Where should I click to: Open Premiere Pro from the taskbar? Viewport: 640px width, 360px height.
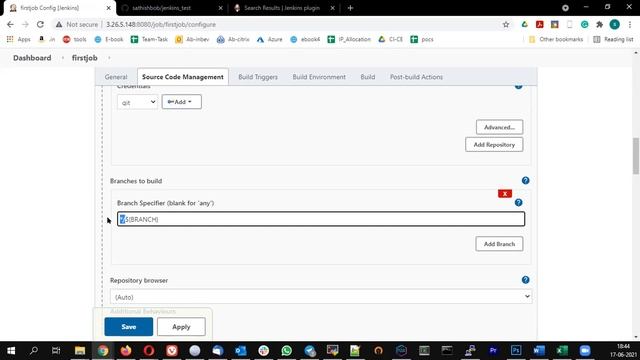tap(493, 351)
